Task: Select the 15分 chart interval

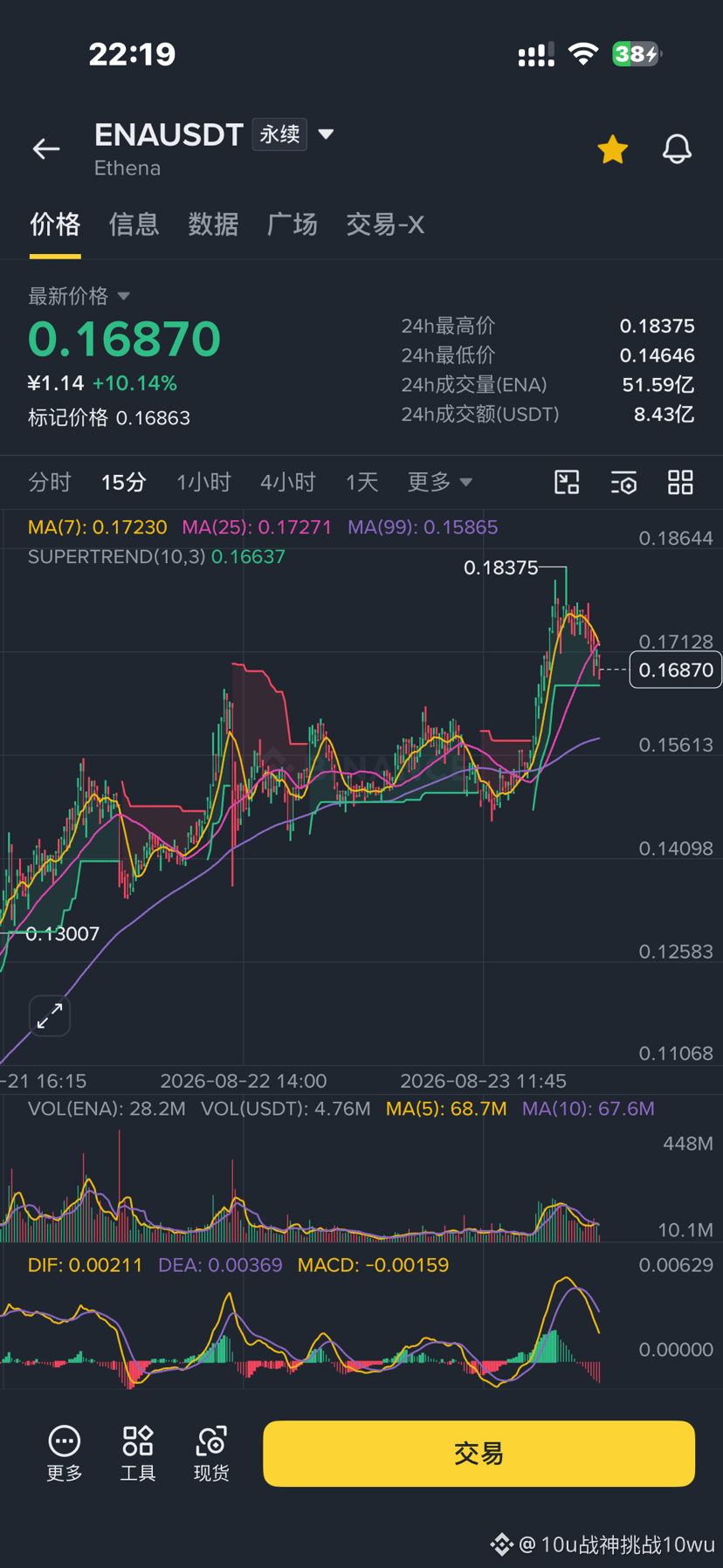Action: 123,482
